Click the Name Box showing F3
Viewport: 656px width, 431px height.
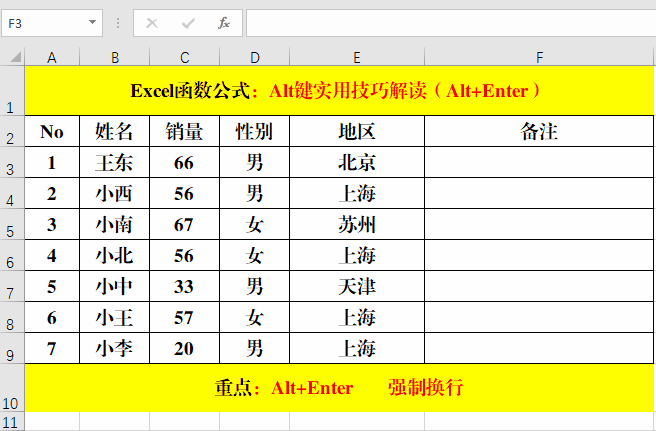pos(52,23)
